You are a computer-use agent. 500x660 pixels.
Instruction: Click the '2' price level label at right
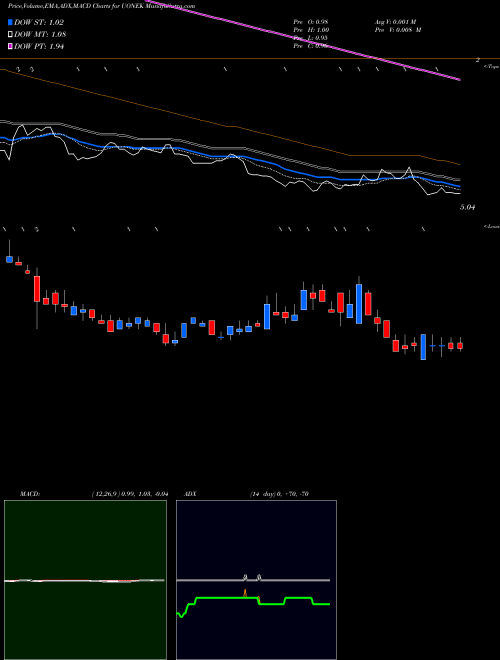point(478,60)
